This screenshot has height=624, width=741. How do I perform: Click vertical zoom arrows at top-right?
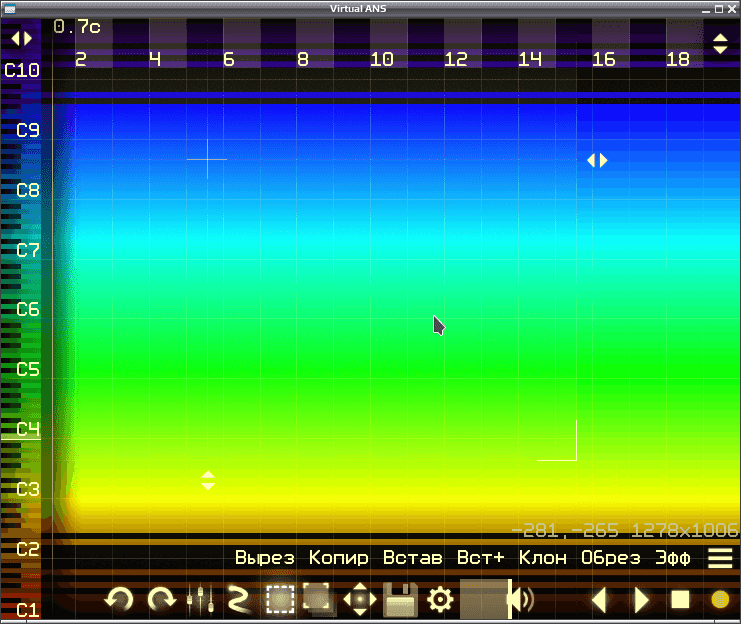[x=720, y=43]
